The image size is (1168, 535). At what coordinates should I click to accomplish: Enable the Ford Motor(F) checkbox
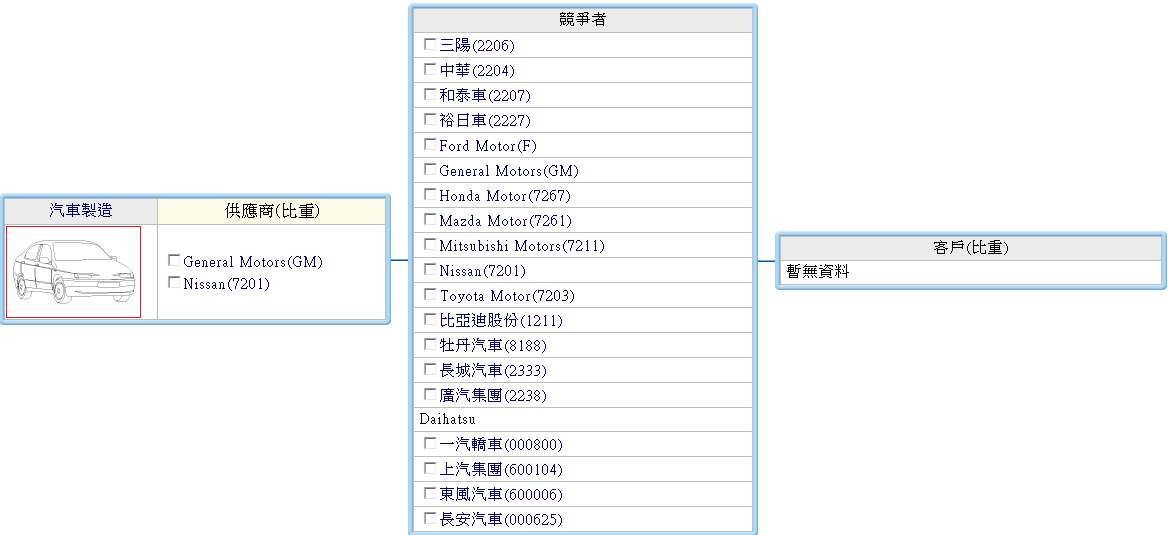pyautogui.click(x=430, y=145)
